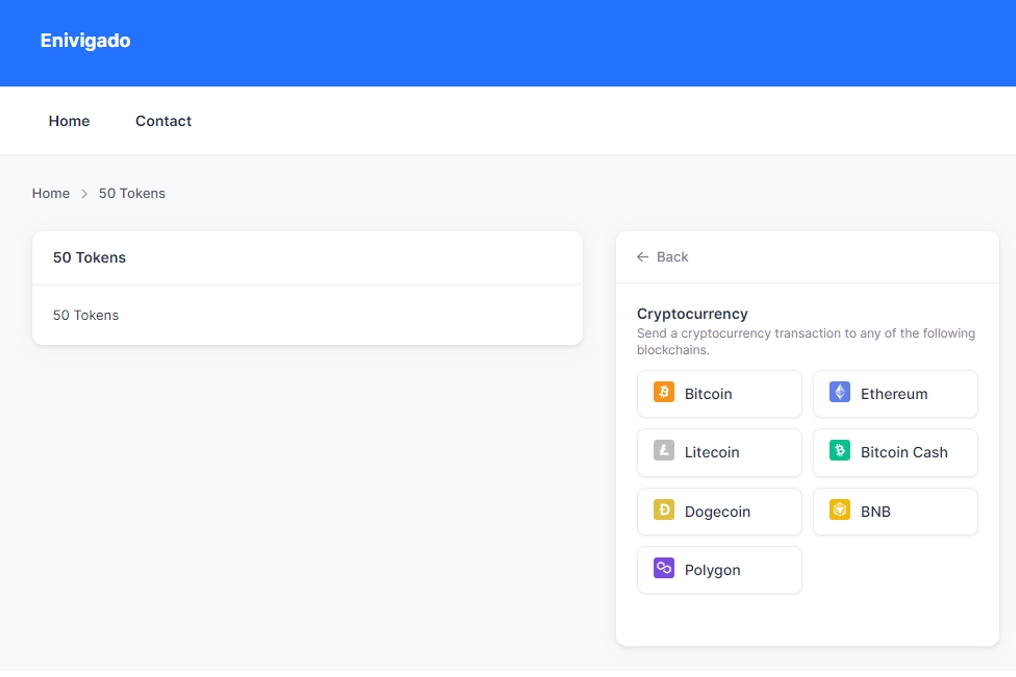
Task: Click the 'Send a cryptocurrency transaction' description
Action: pyautogui.click(x=805, y=341)
